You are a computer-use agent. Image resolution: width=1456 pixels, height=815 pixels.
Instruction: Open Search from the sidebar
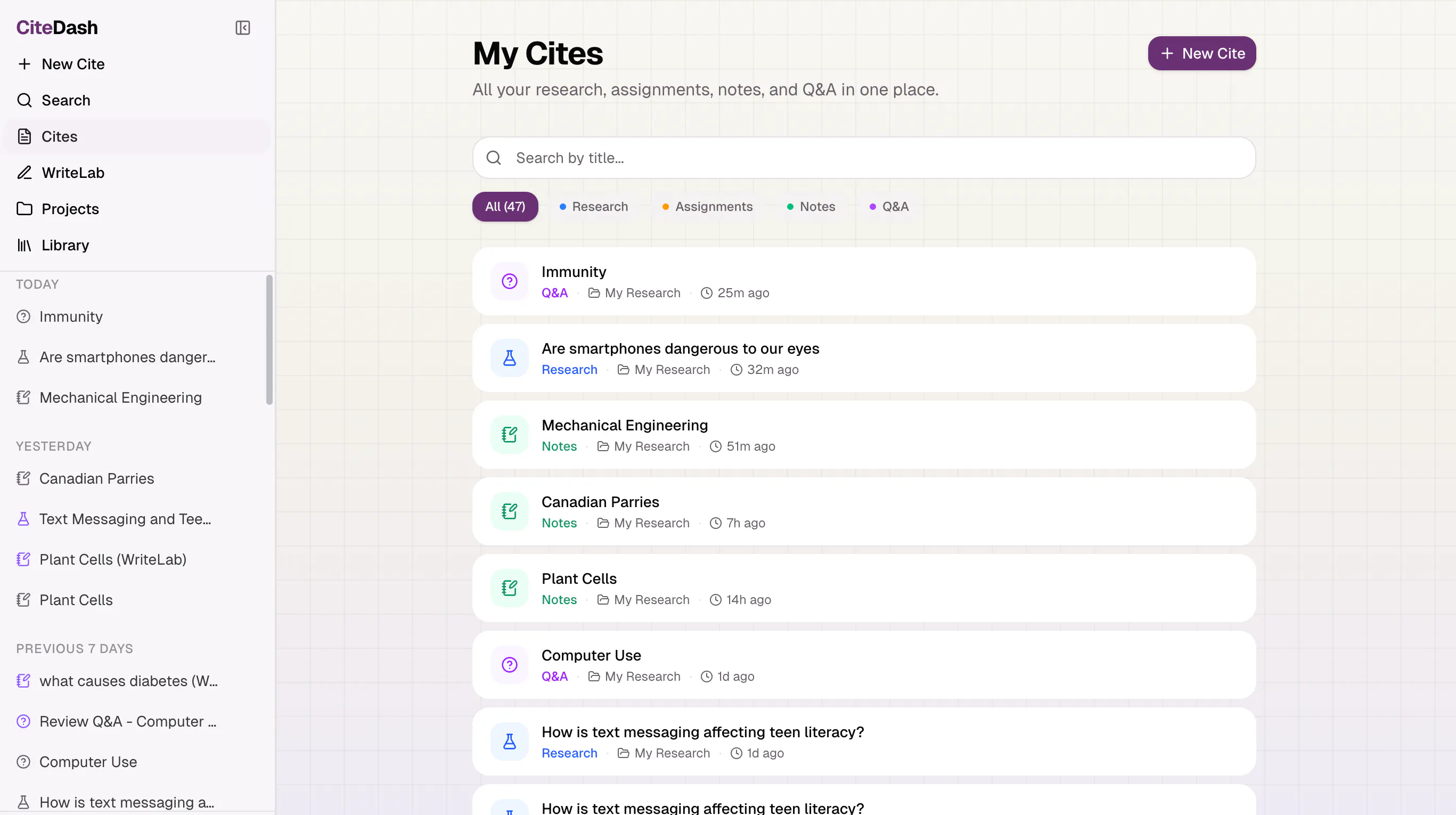coord(136,100)
